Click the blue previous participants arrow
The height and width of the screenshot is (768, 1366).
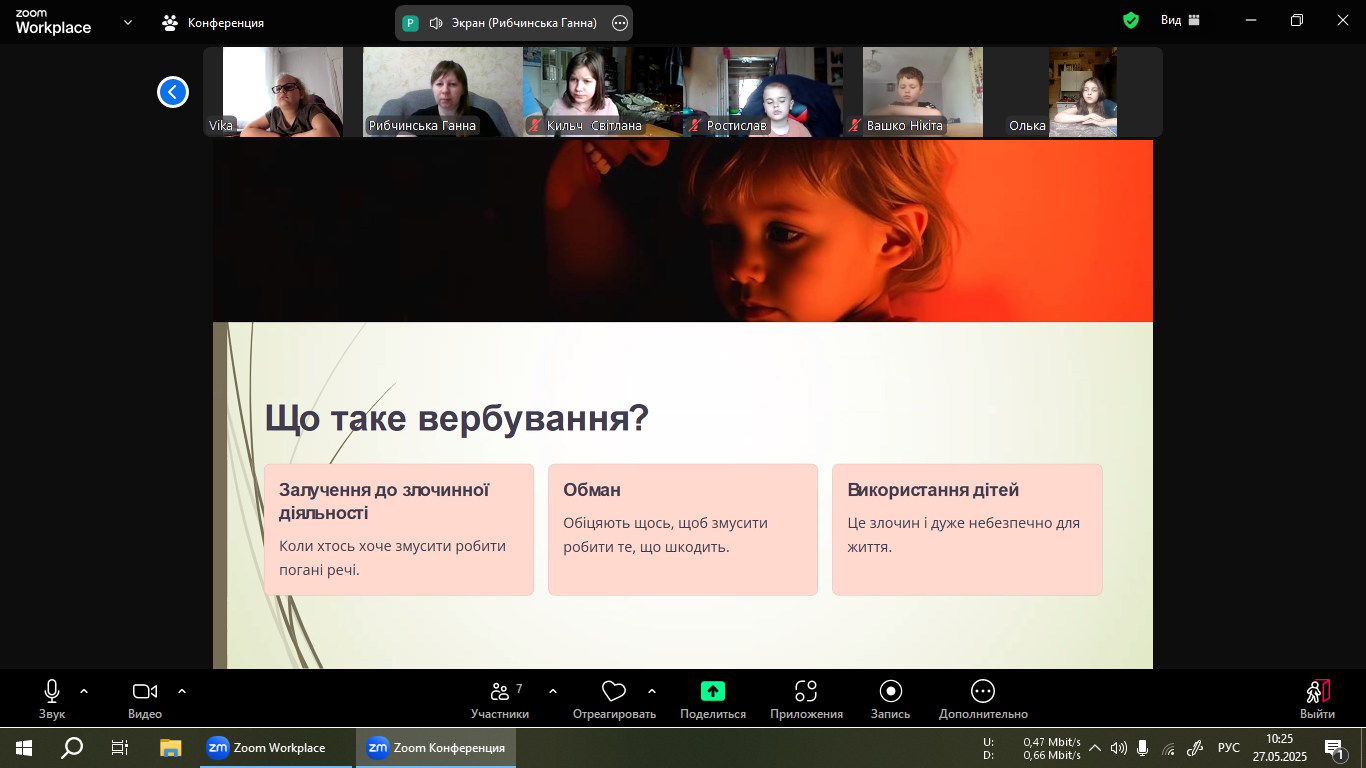pos(172,92)
